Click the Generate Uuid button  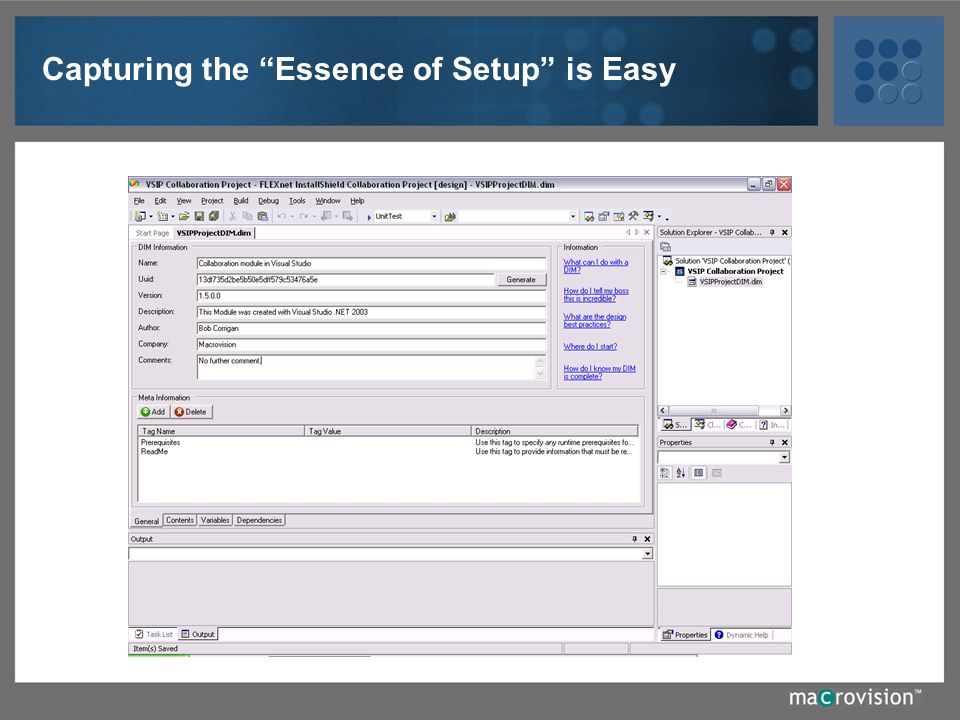(x=520, y=279)
